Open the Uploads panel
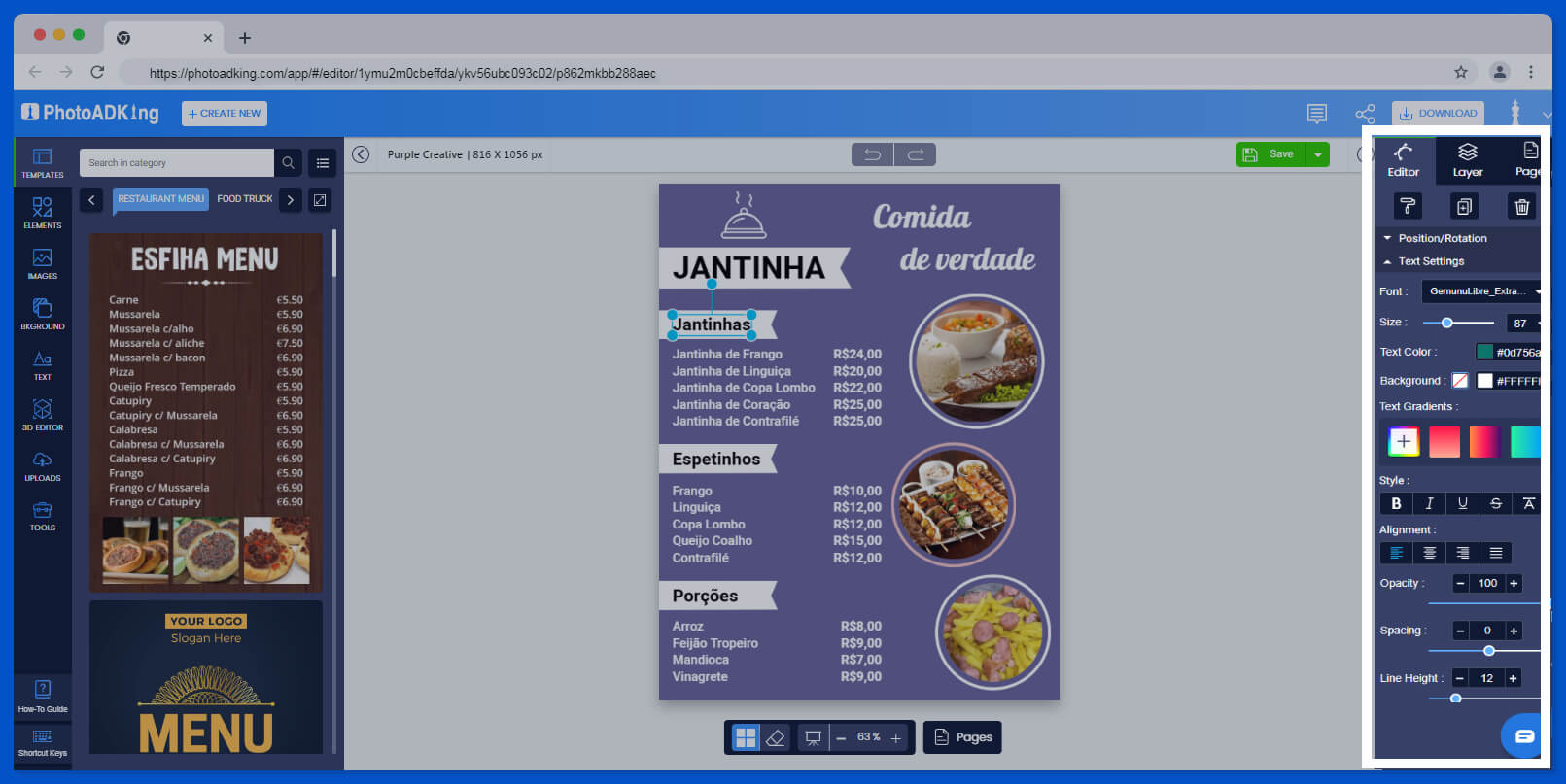 point(42,465)
